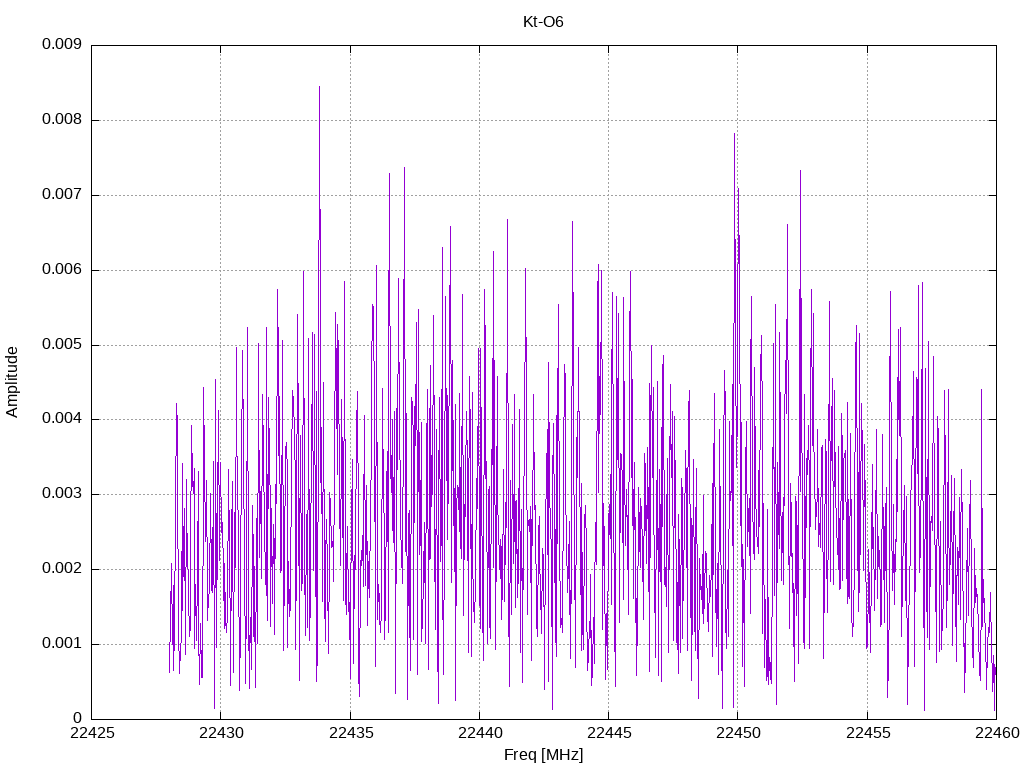Image resolution: width=1024 pixels, height=768 pixels.
Task: Click y-axis tick label 0.003
Action: click(x=62, y=494)
